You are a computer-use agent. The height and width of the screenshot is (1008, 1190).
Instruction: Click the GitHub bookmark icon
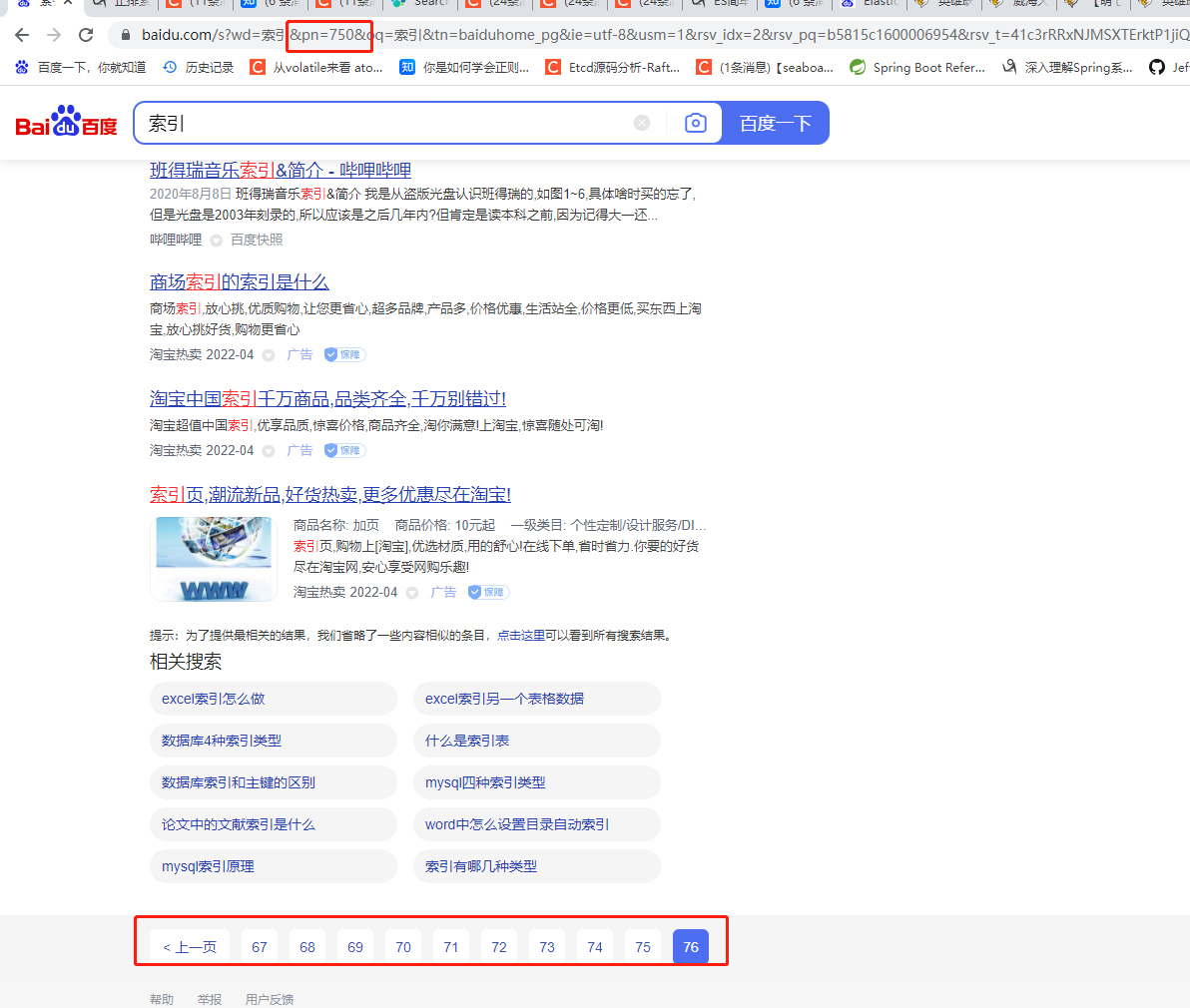point(1157,68)
